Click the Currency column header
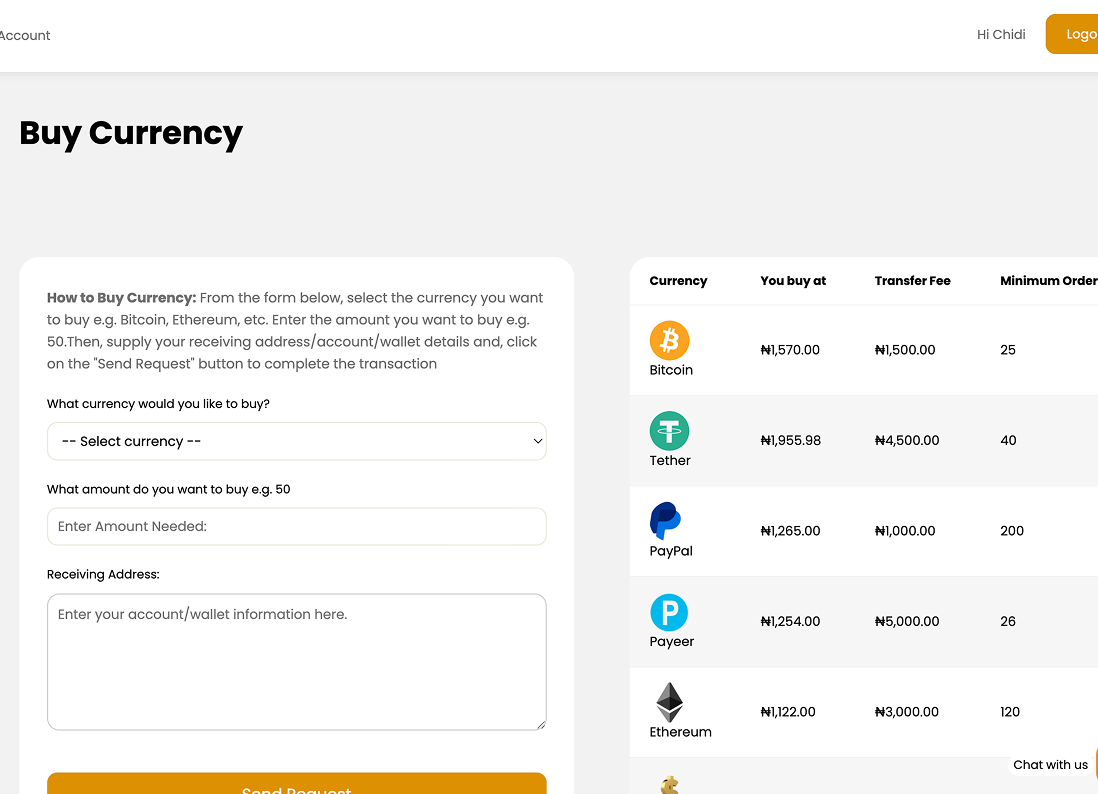This screenshot has height=794, width=1098. pos(678,281)
